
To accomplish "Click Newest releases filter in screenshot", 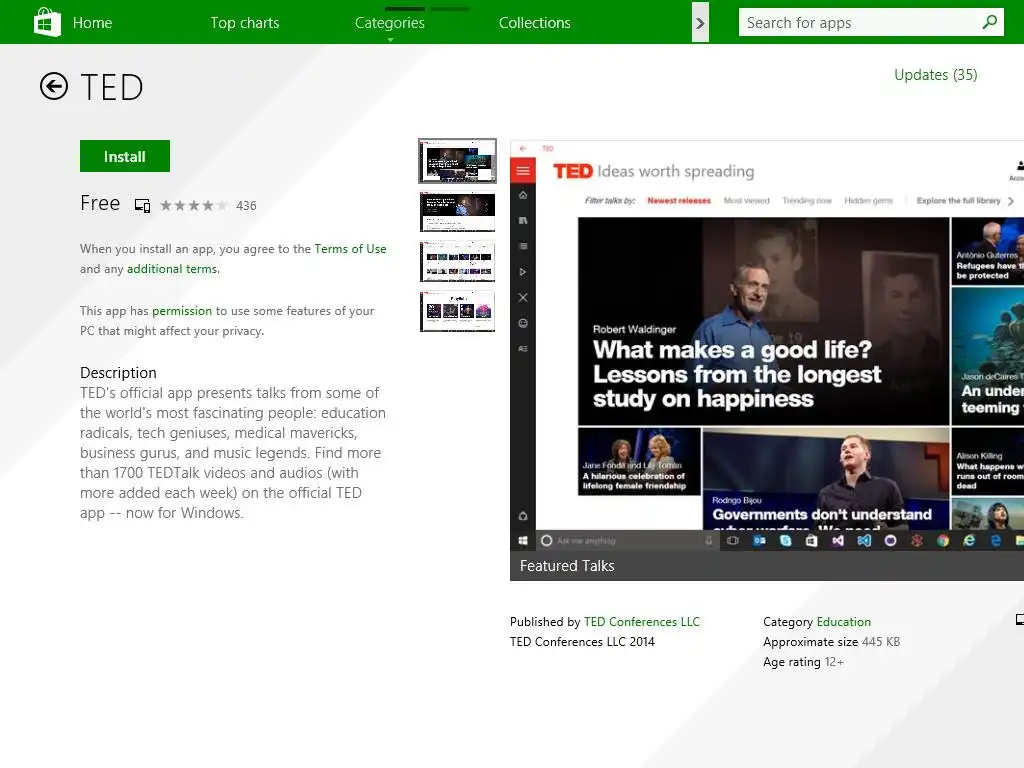I will (x=679, y=200).
